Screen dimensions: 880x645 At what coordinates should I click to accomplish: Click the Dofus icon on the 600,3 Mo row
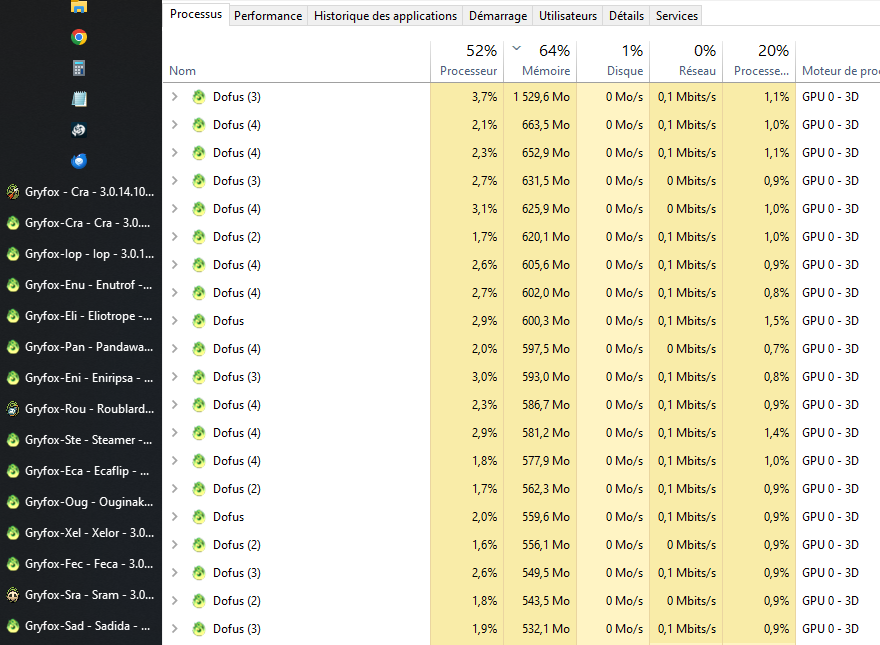(x=199, y=321)
